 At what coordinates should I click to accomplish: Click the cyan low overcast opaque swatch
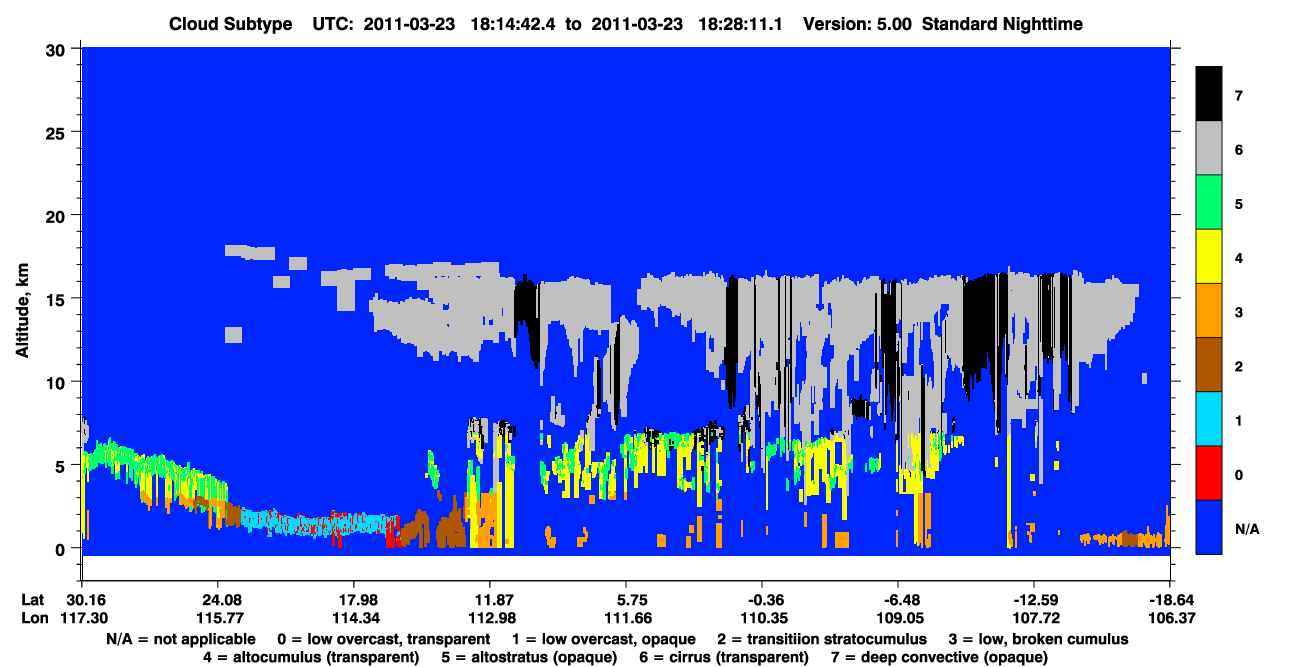(1209, 419)
